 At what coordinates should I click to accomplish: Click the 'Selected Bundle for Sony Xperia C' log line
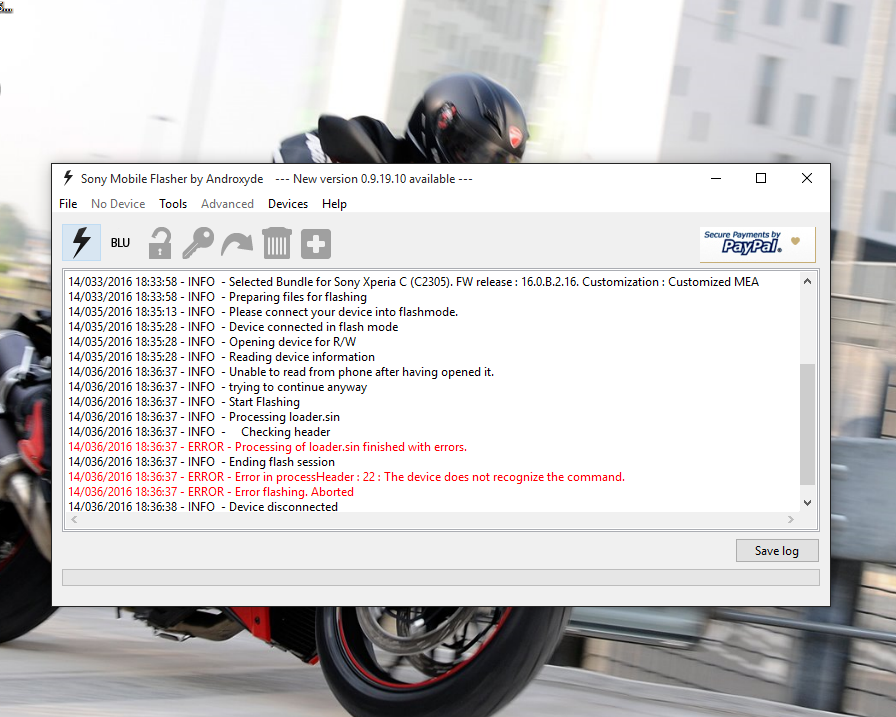pos(414,282)
